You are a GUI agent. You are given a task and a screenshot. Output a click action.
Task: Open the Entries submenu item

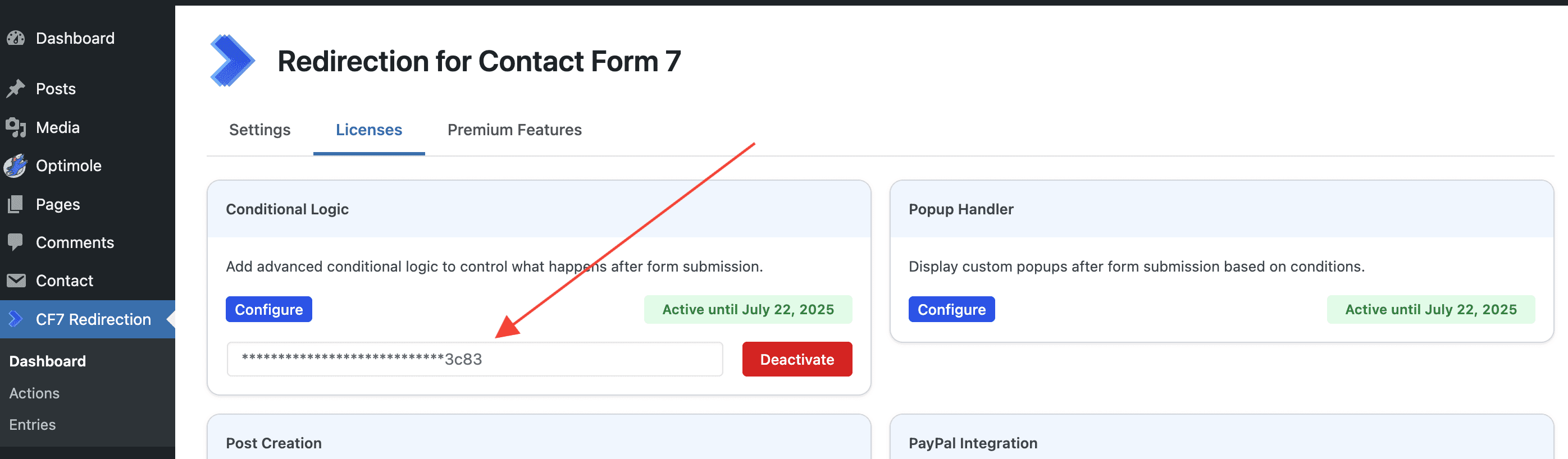pyautogui.click(x=32, y=424)
